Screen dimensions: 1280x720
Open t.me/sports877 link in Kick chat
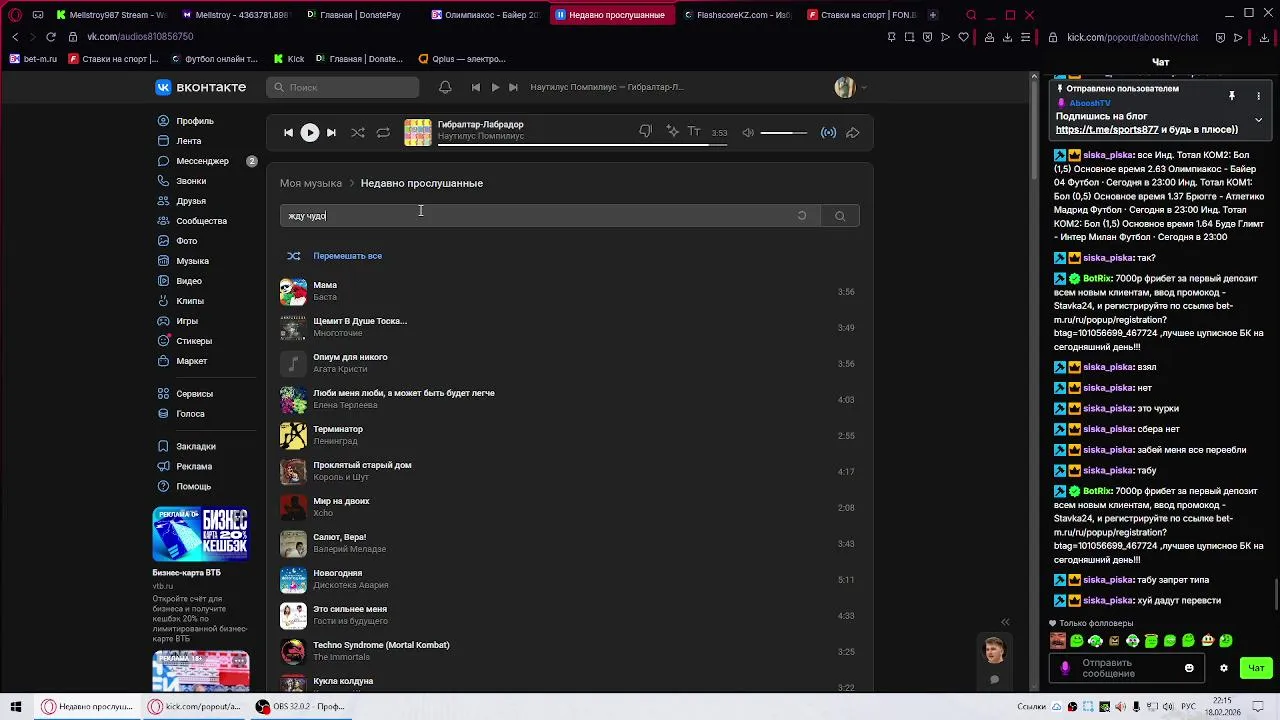(1107, 130)
